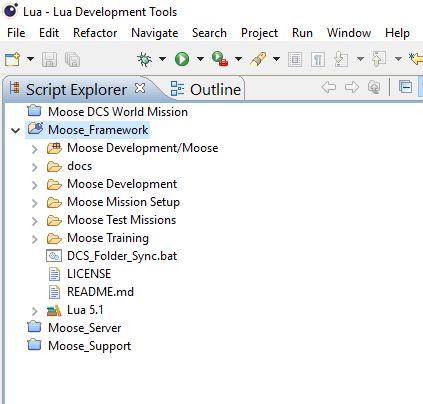Toggle block selection mode icon
Image resolution: width=423 pixels, height=404 pixels.
(295, 60)
